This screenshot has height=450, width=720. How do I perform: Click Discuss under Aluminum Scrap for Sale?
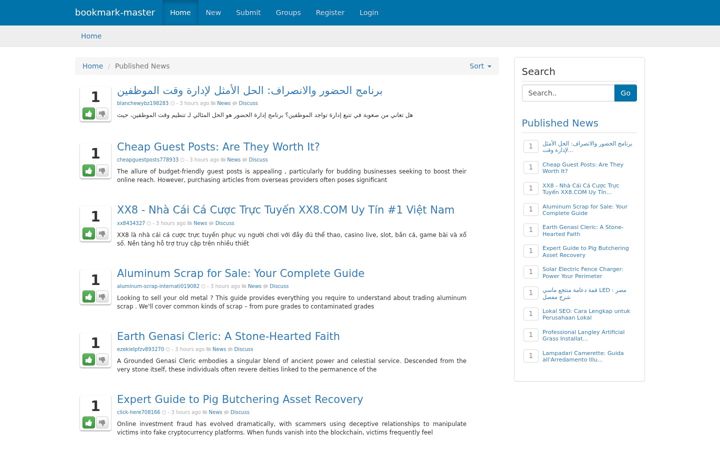(279, 286)
